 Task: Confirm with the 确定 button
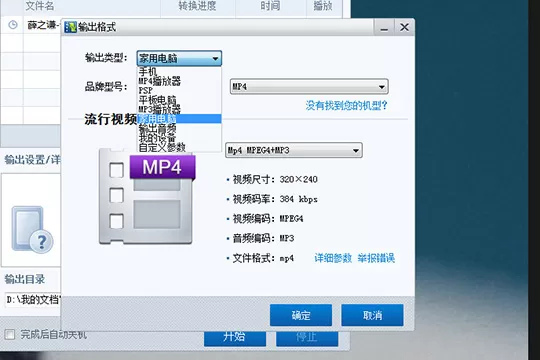click(x=301, y=315)
